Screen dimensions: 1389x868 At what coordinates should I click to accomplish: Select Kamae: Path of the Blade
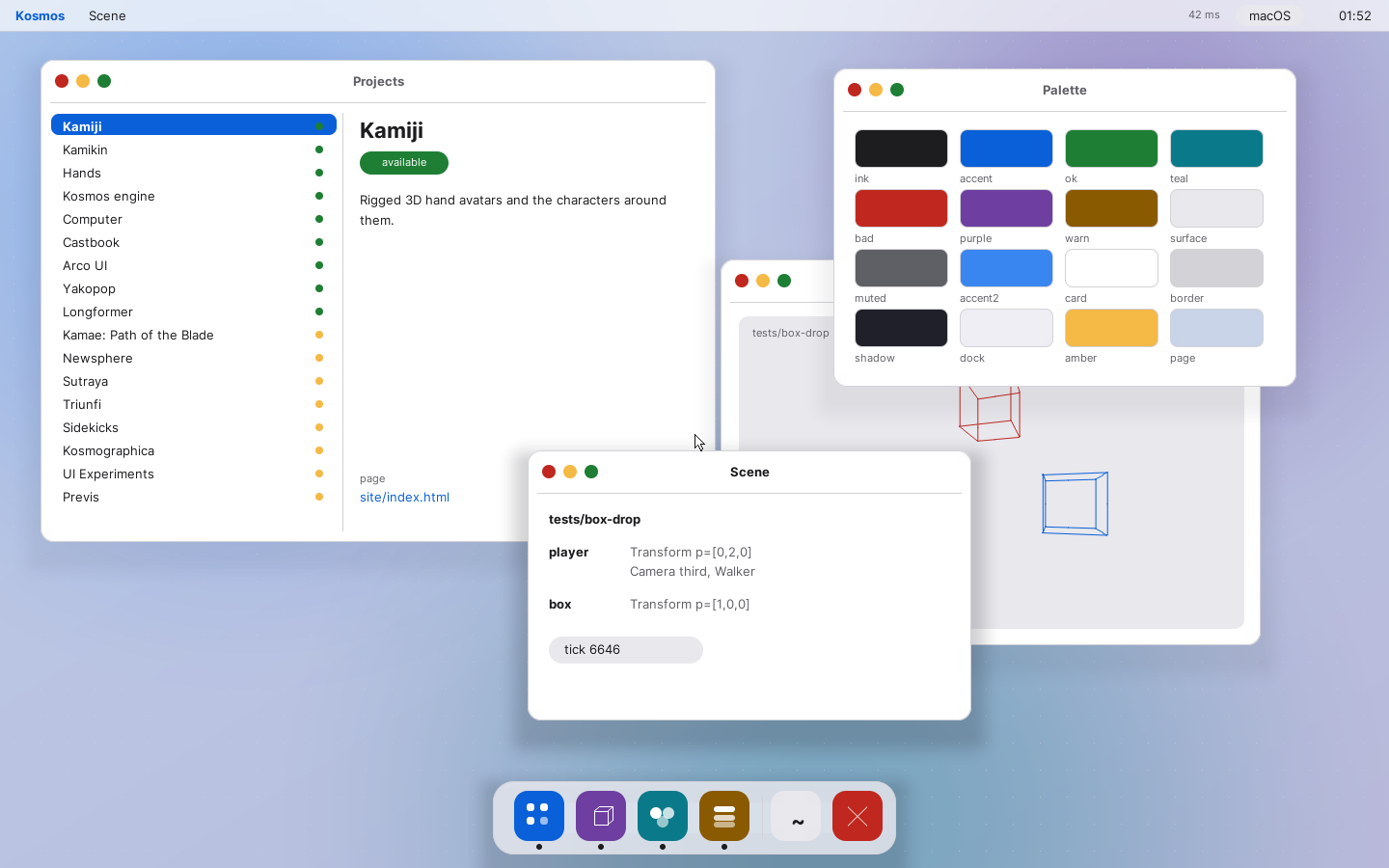pos(194,335)
